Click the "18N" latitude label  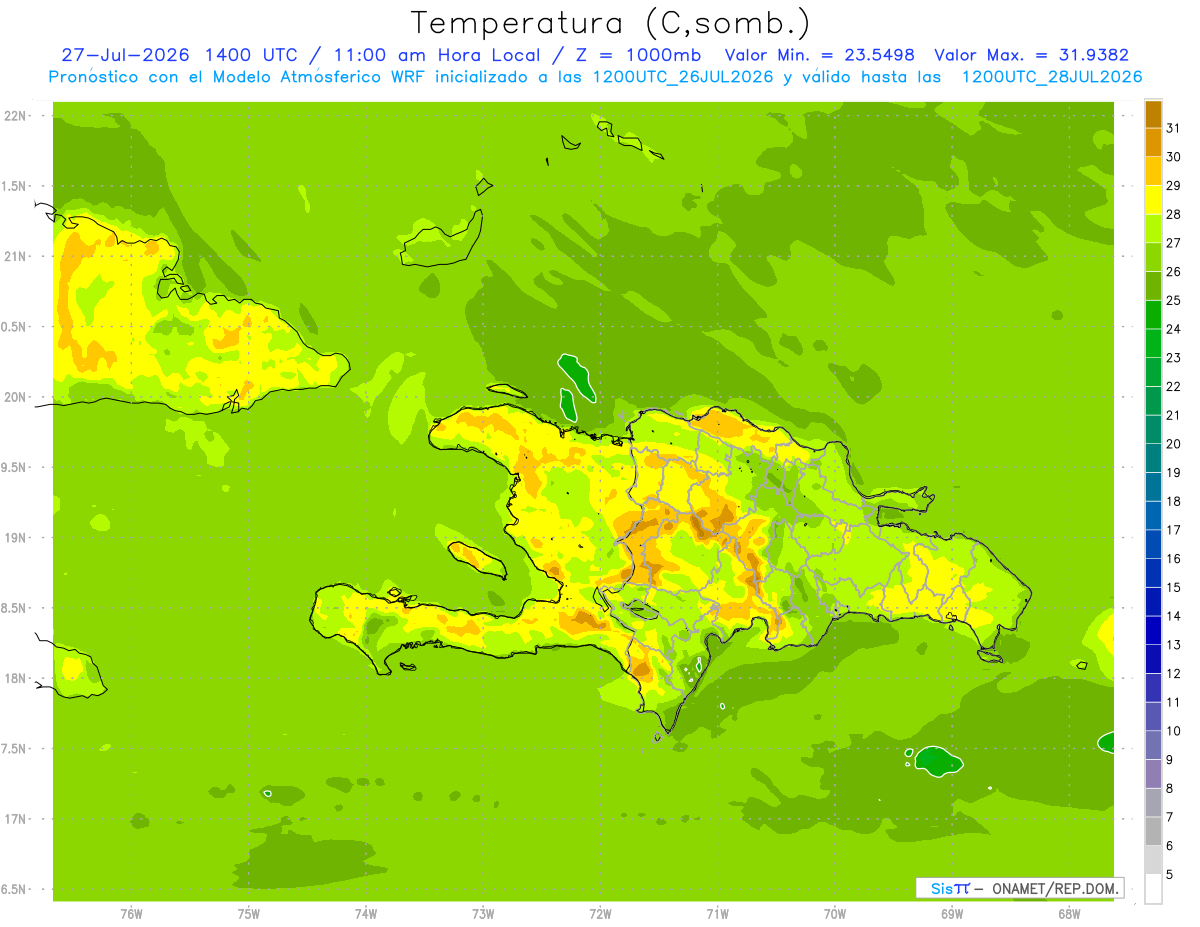[16, 678]
